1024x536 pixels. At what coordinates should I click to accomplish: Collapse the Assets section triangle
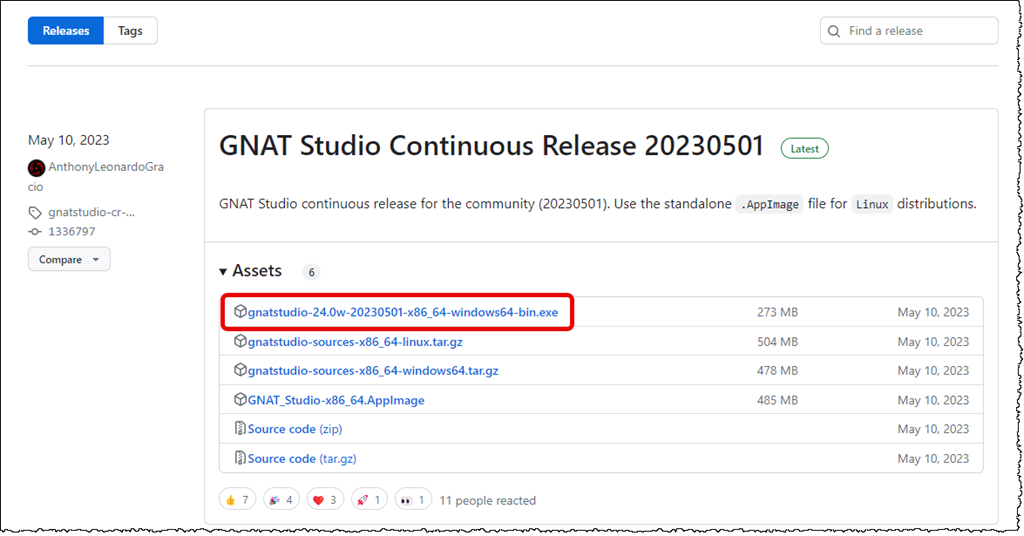(223, 272)
